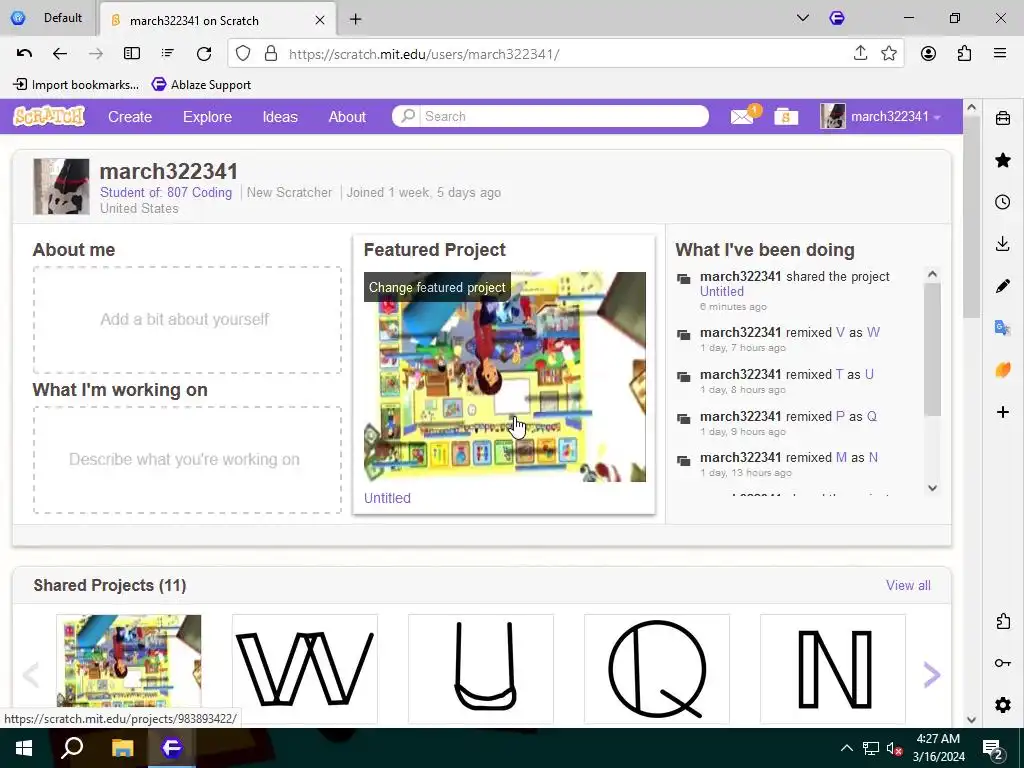Open sidebar bookmarks star icon
The height and width of the screenshot is (768, 1024).
pos(1002,160)
